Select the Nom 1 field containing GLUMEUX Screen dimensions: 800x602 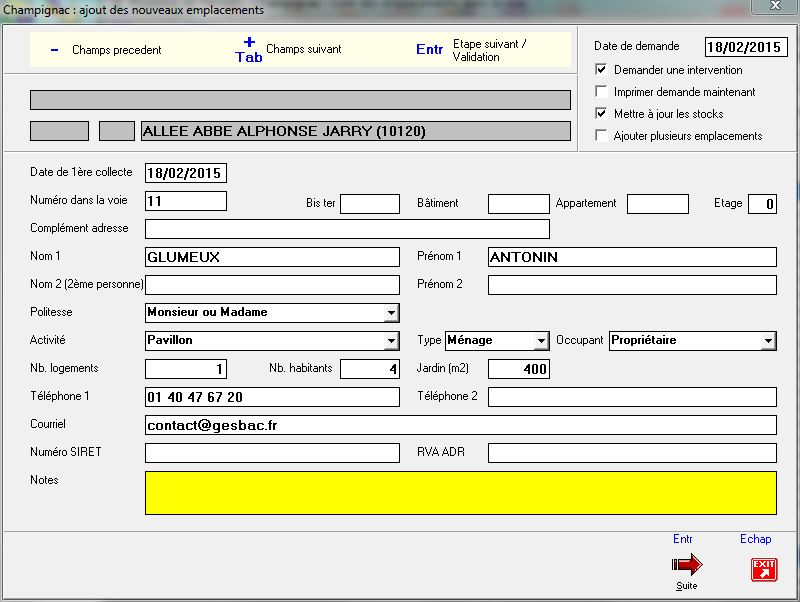click(272, 257)
